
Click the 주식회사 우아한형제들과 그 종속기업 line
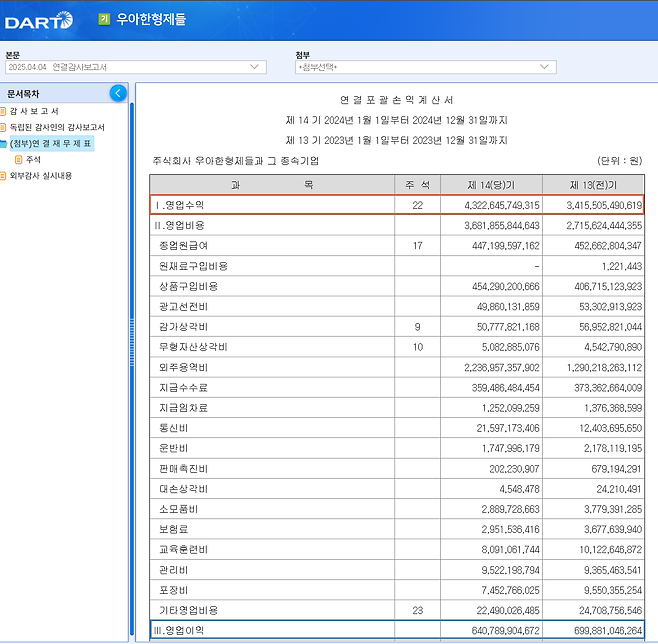(236, 161)
